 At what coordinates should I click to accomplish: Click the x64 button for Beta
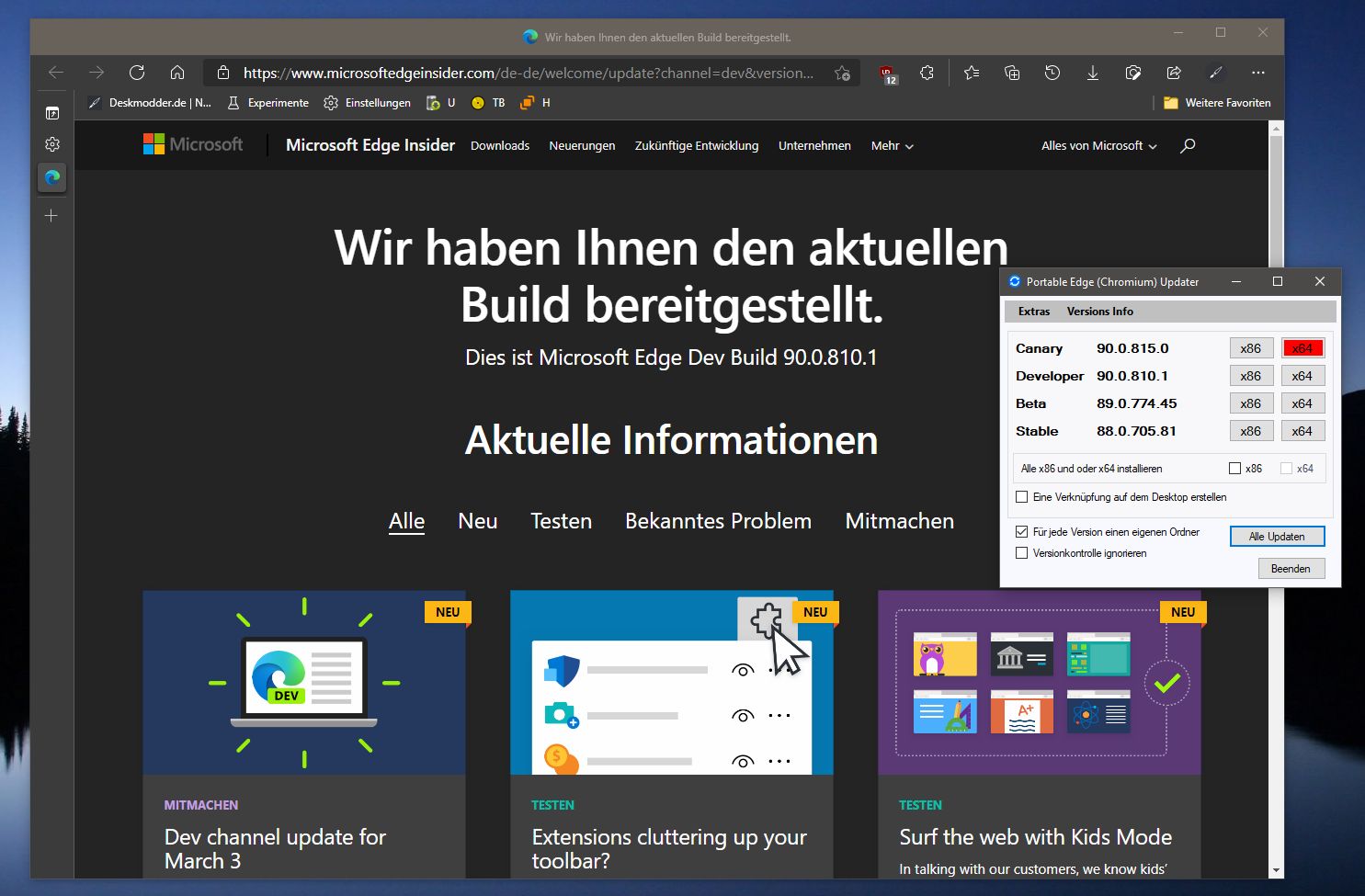[x=1302, y=403]
